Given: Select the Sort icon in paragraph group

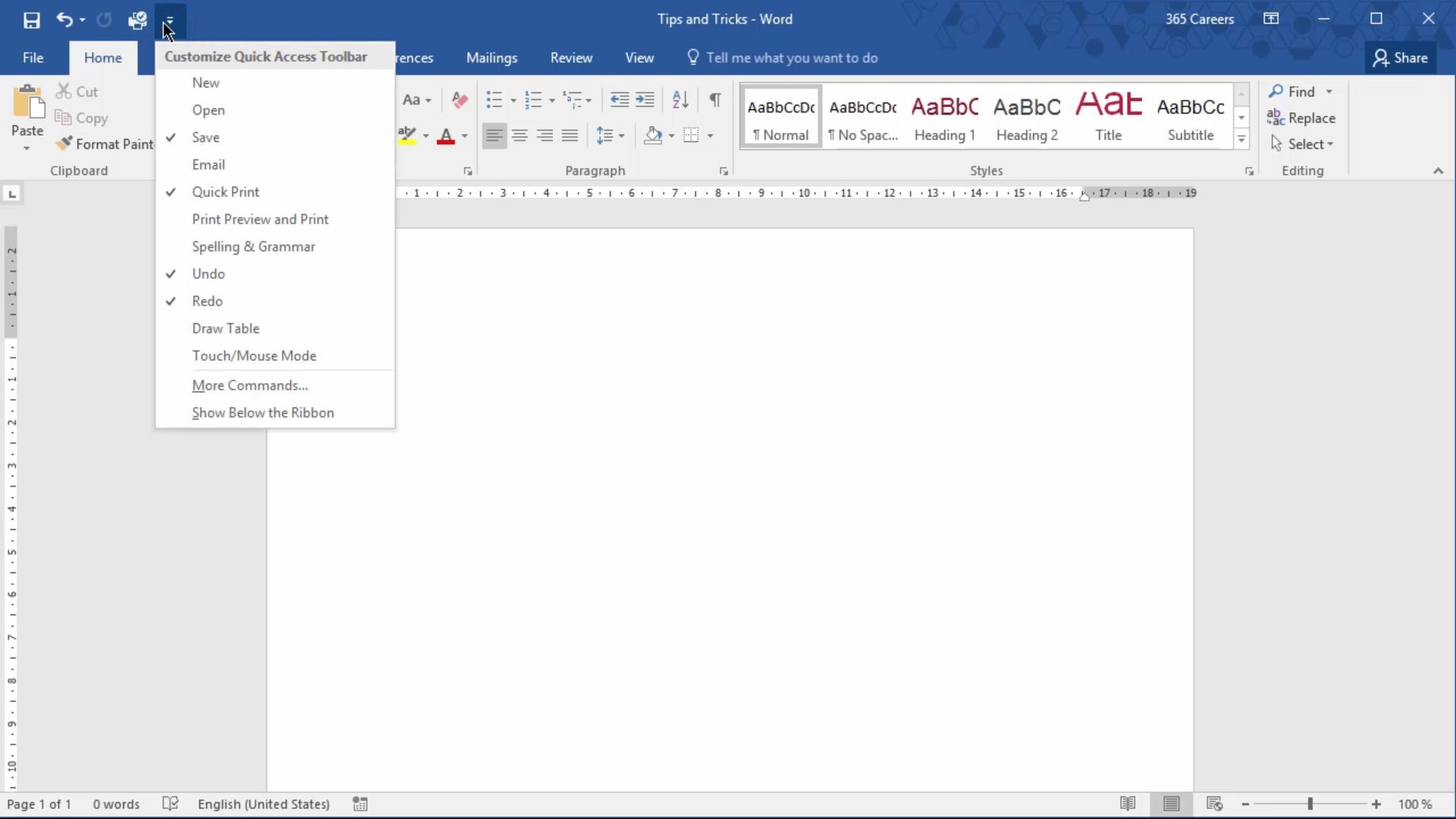Looking at the screenshot, I should coord(680,98).
